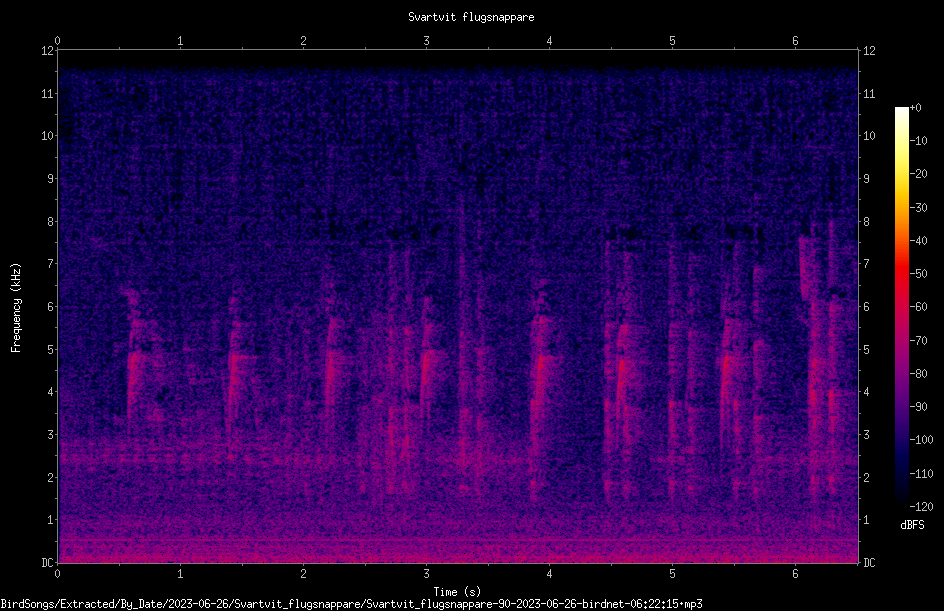Select the "-40" color scale label

pyautogui.click(x=919, y=241)
